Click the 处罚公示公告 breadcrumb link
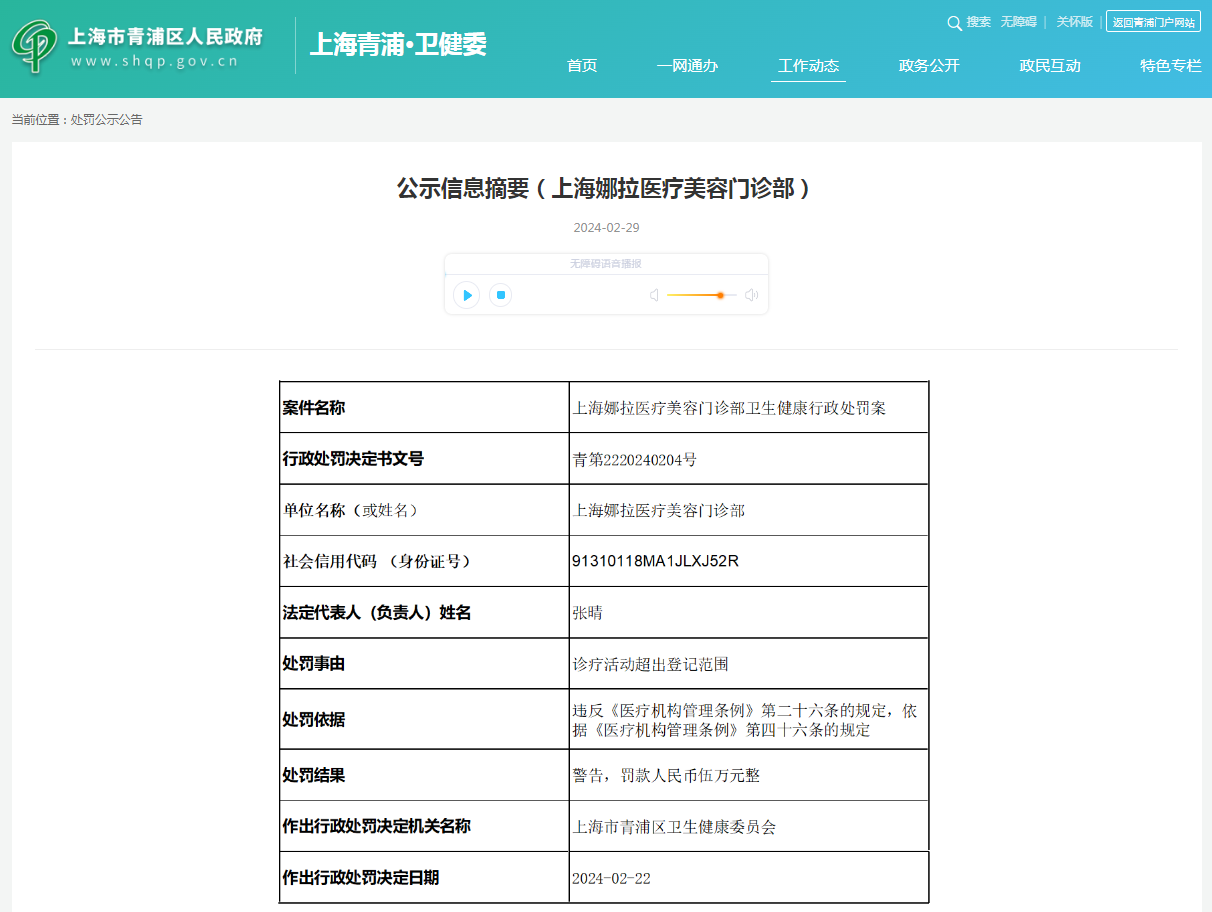This screenshot has width=1212, height=912. pos(107,120)
